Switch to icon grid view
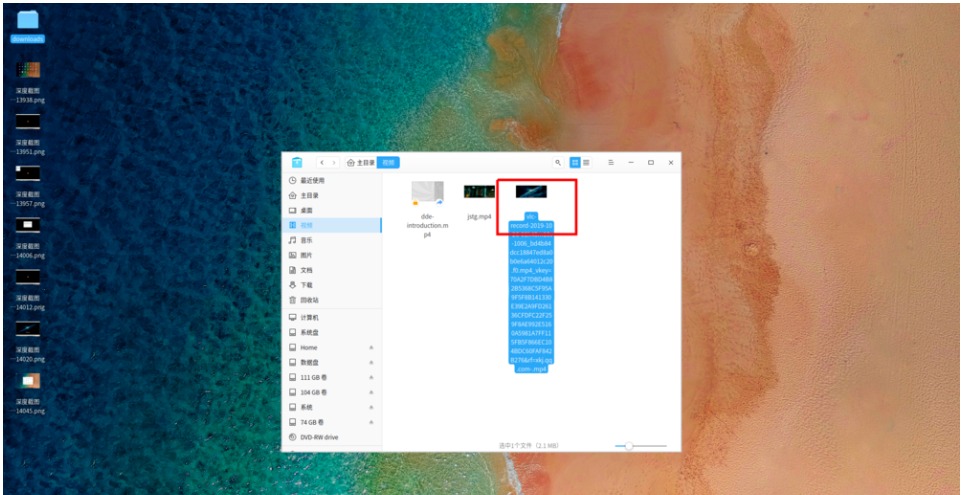 click(x=575, y=163)
